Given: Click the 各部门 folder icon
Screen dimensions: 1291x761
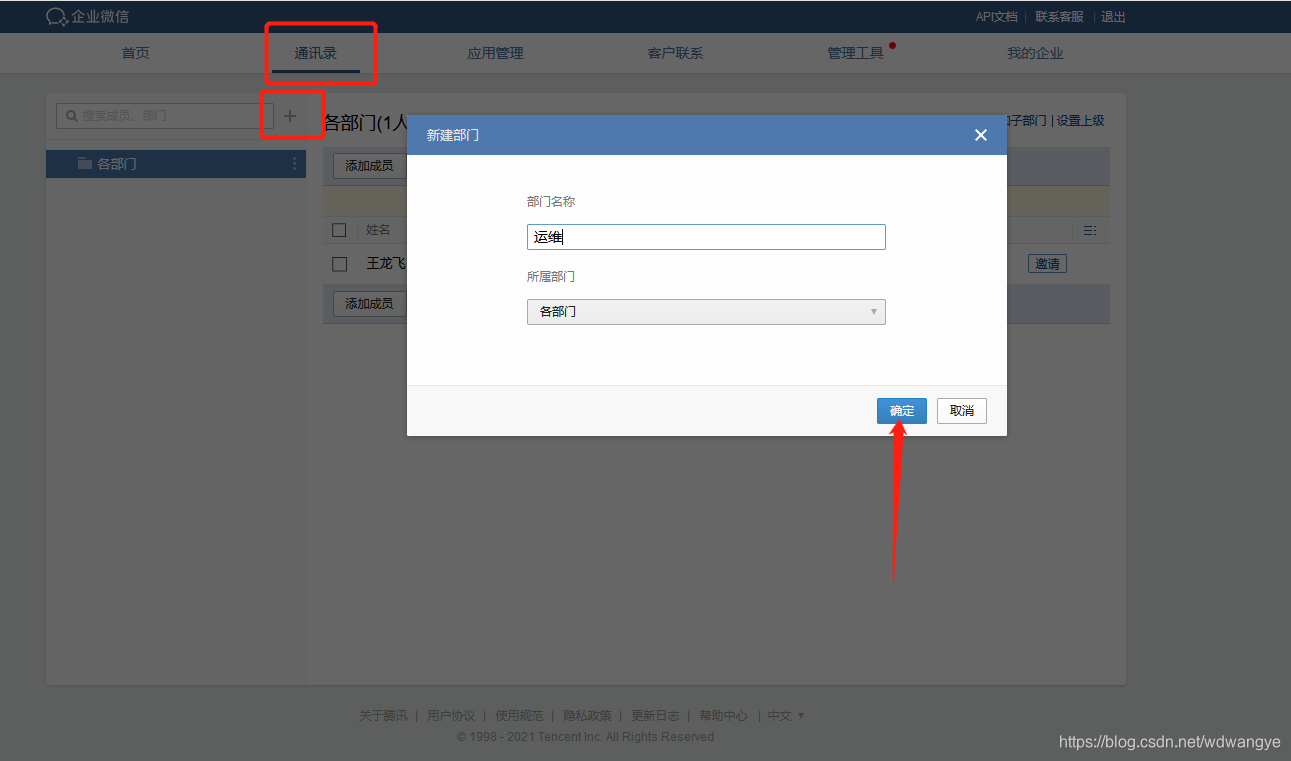Looking at the screenshot, I should click(85, 164).
